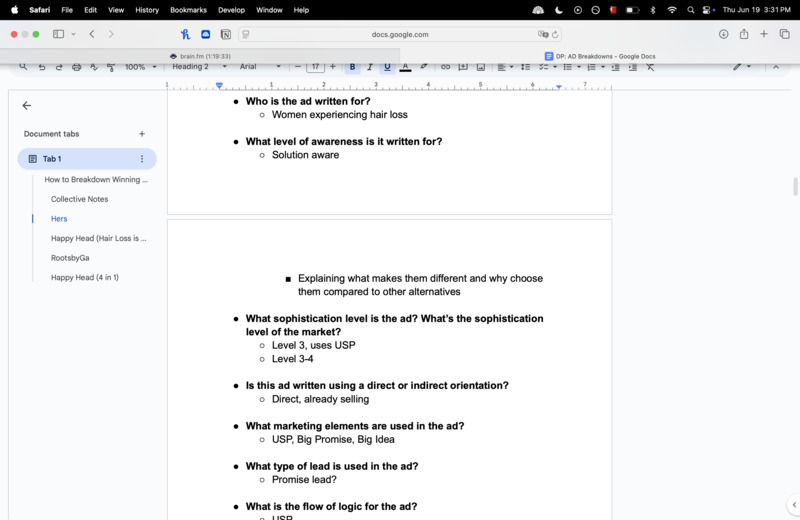The height and width of the screenshot is (520, 800).
Task: Open Tab 1 three-dot options menu
Action: (142, 159)
